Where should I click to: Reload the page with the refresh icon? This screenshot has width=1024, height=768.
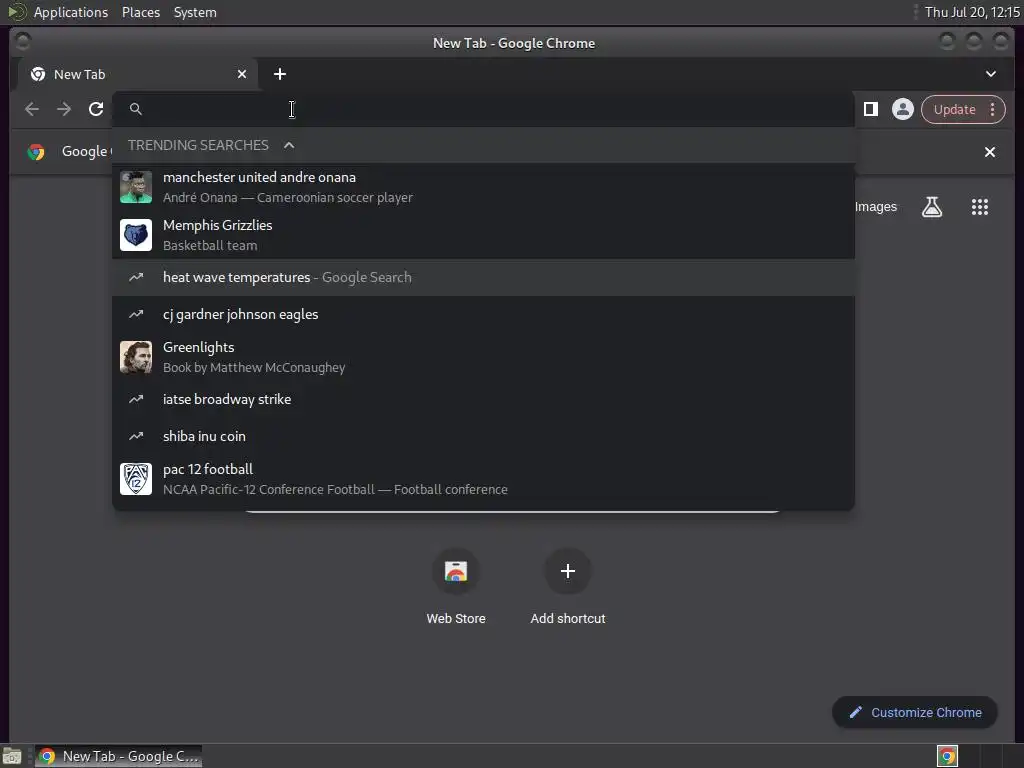coord(96,109)
